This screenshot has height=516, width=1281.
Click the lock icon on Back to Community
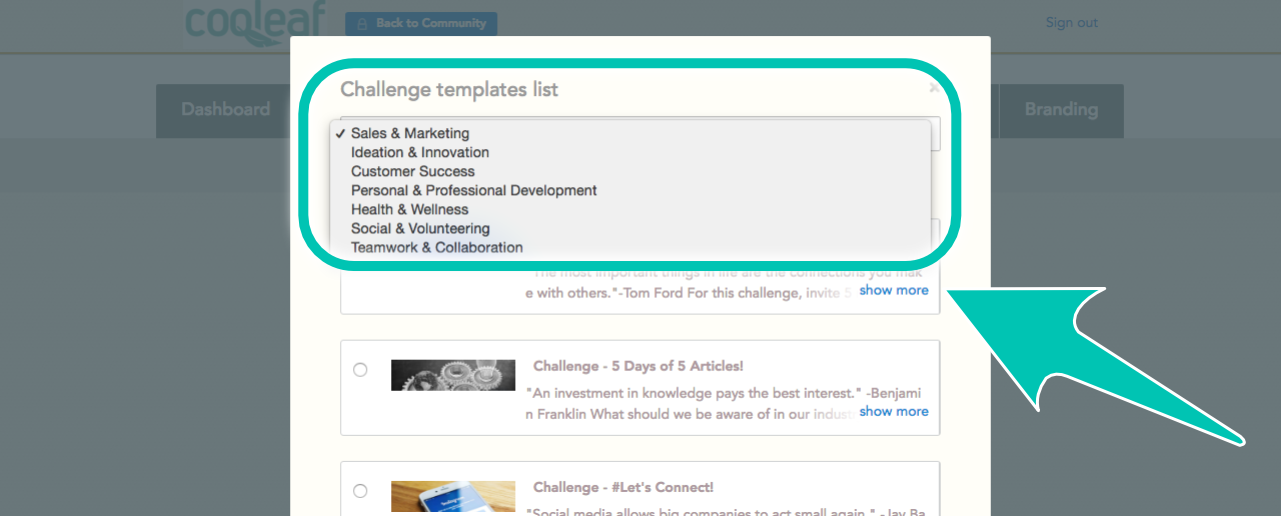362,23
